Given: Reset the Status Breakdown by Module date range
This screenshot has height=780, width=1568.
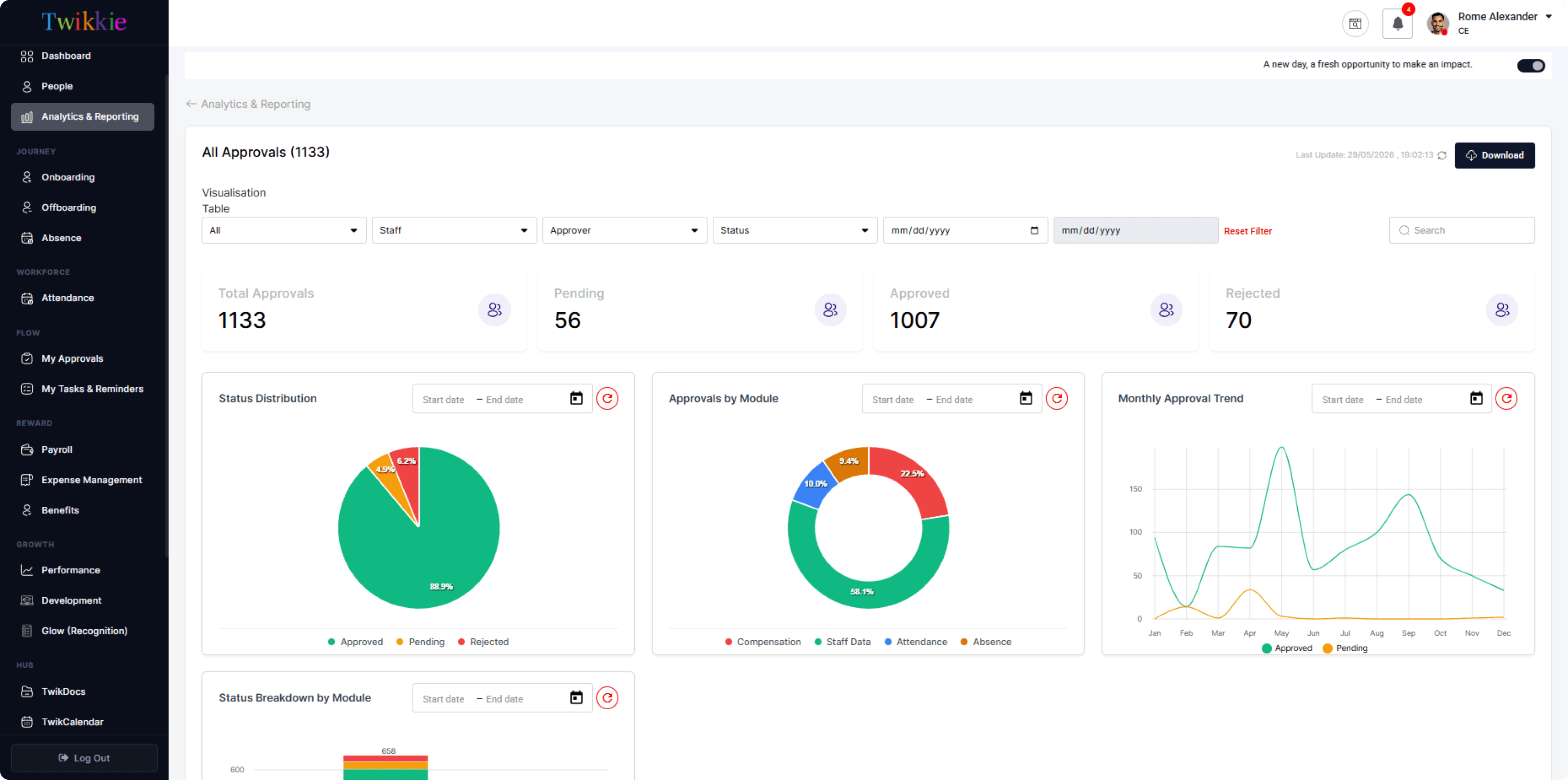Looking at the screenshot, I should pyautogui.click(x=607, y=698).
